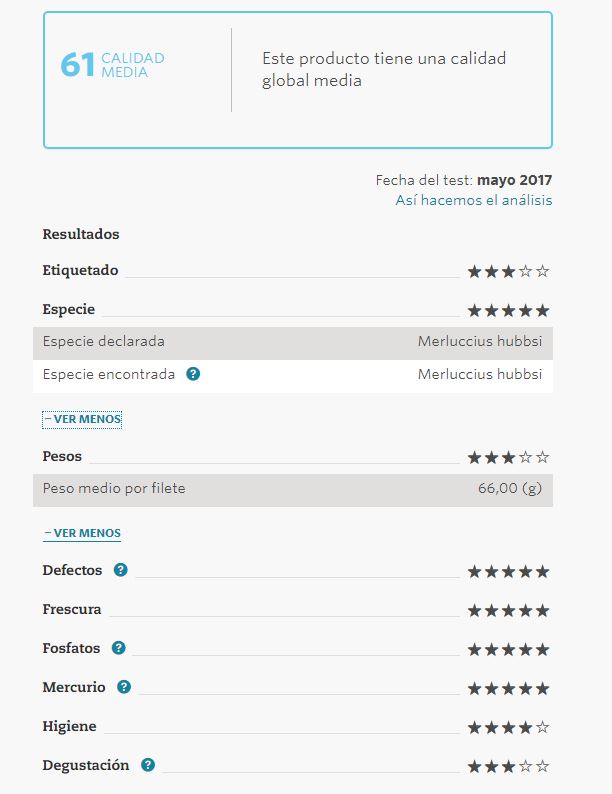Open the 'Así hacemos el análisis' link
Image resolution: width=612 pixels, height=794 pixels.
[x=473, y=200]
